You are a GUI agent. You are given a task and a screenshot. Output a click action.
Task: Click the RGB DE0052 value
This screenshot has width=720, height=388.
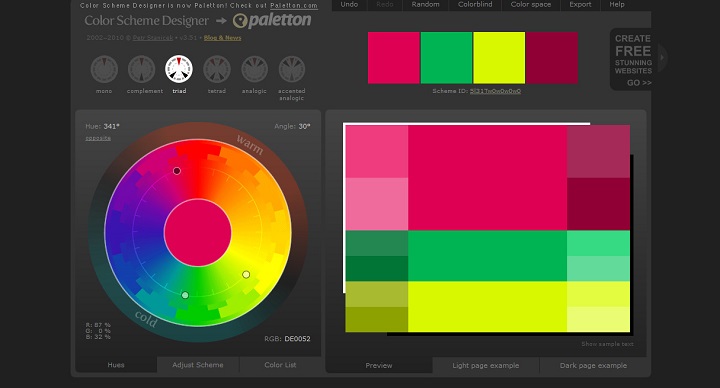(x=298, y=339)
